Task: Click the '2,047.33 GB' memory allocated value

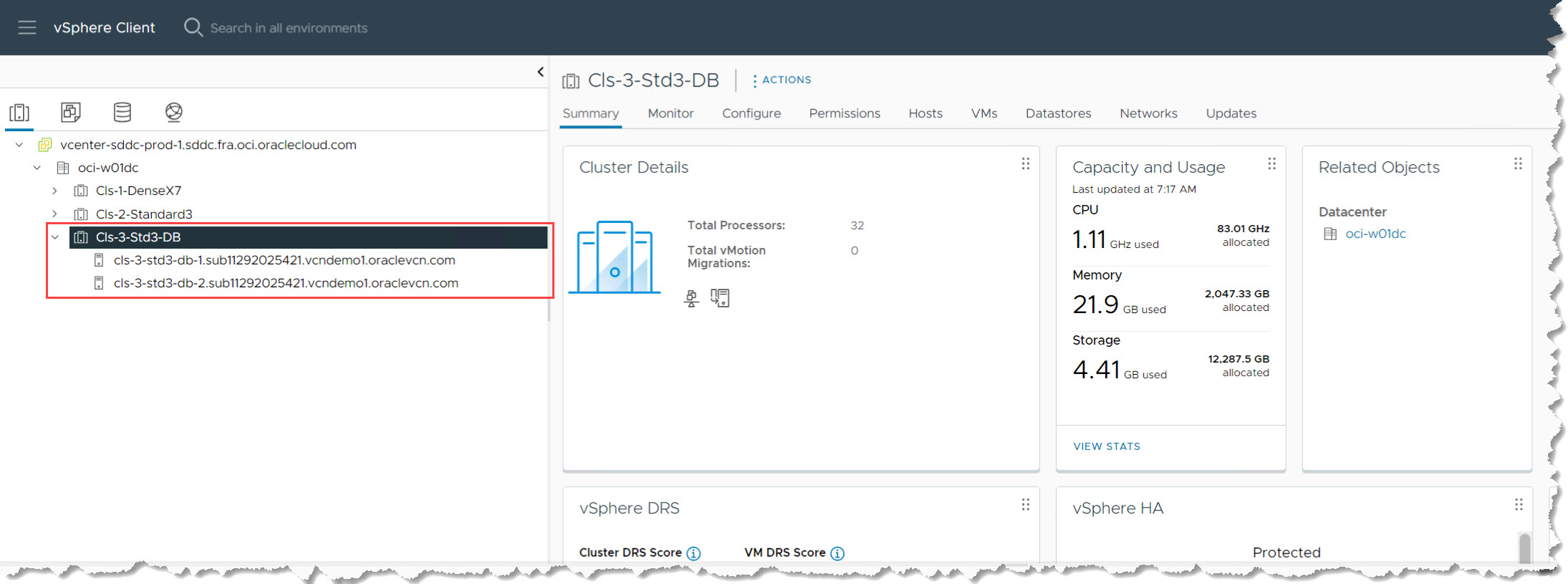Action: tap(1237, 294)
